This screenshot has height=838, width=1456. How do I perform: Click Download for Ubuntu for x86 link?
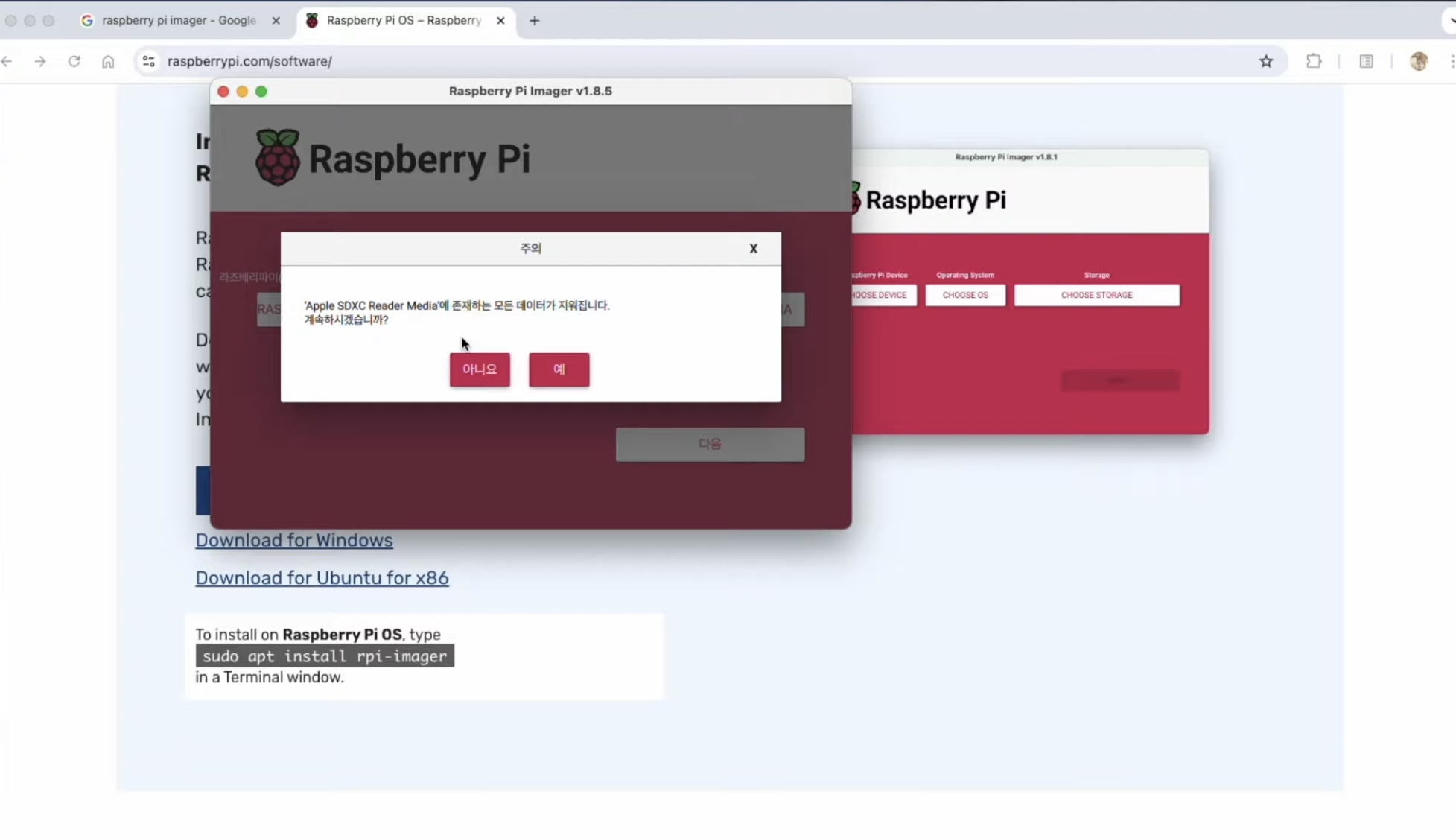[322, 578]
